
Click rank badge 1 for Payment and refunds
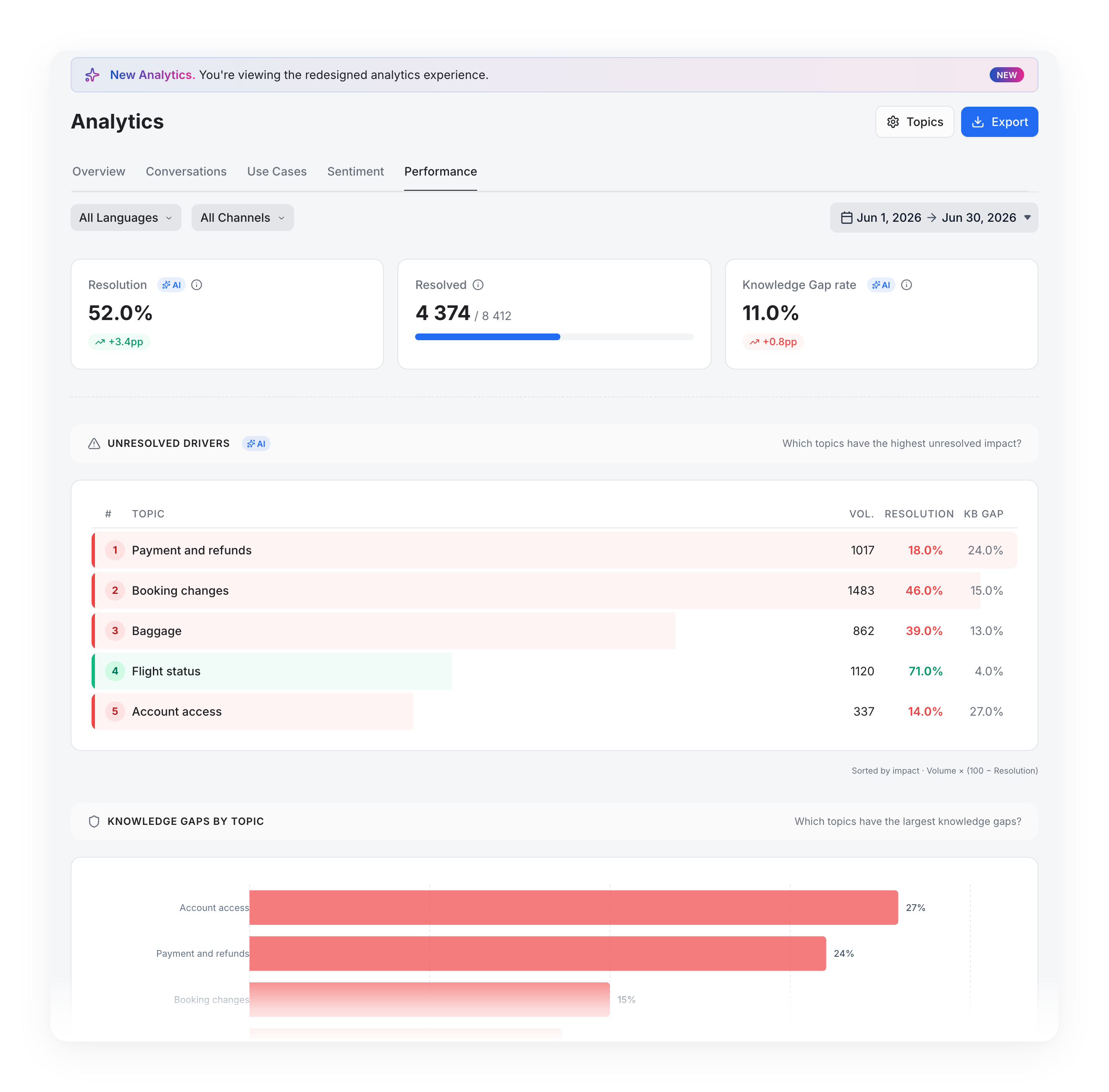[x=115, y=550]
